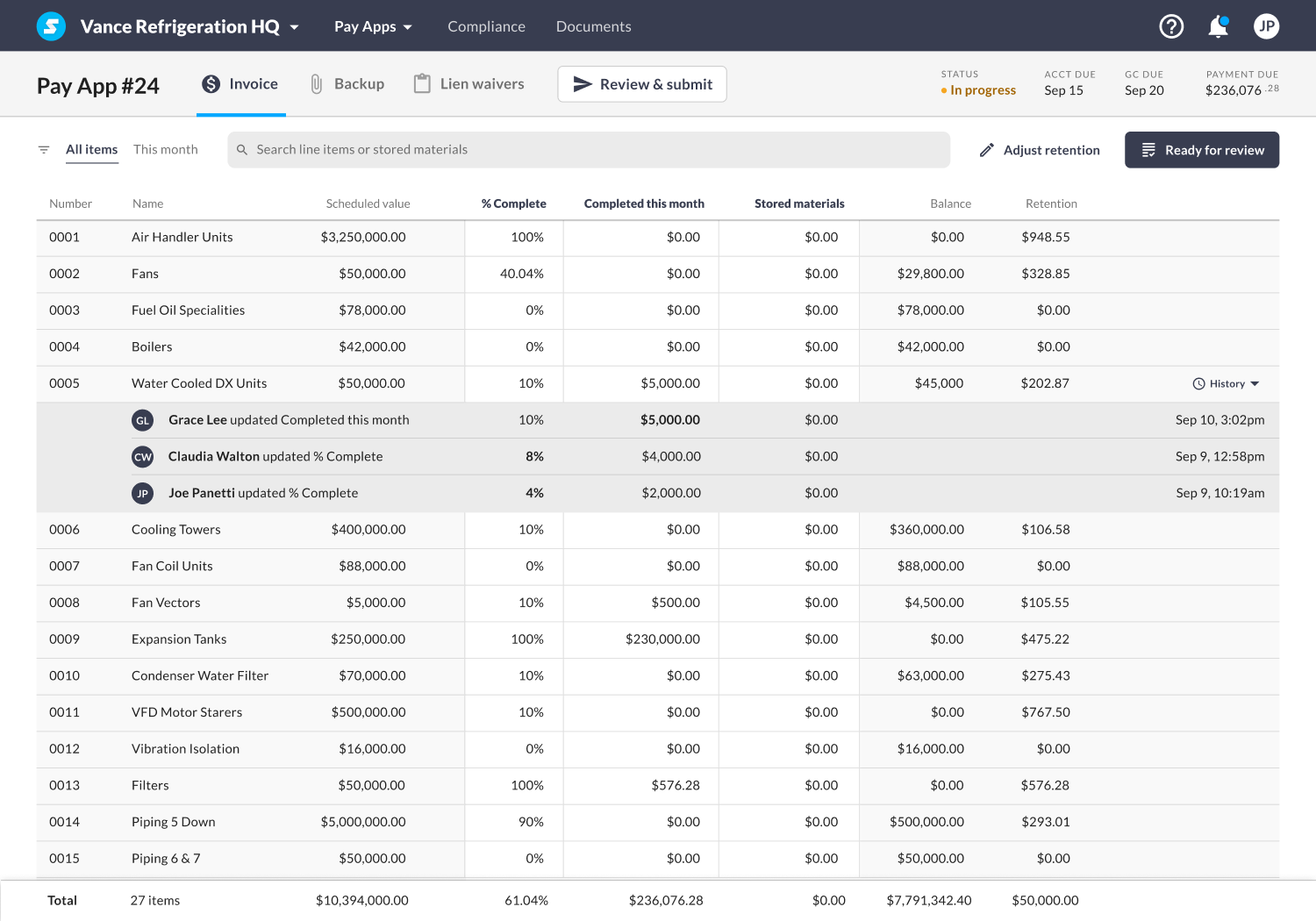
Task: Click the Siteline logo icon
Action: (50, 25)
